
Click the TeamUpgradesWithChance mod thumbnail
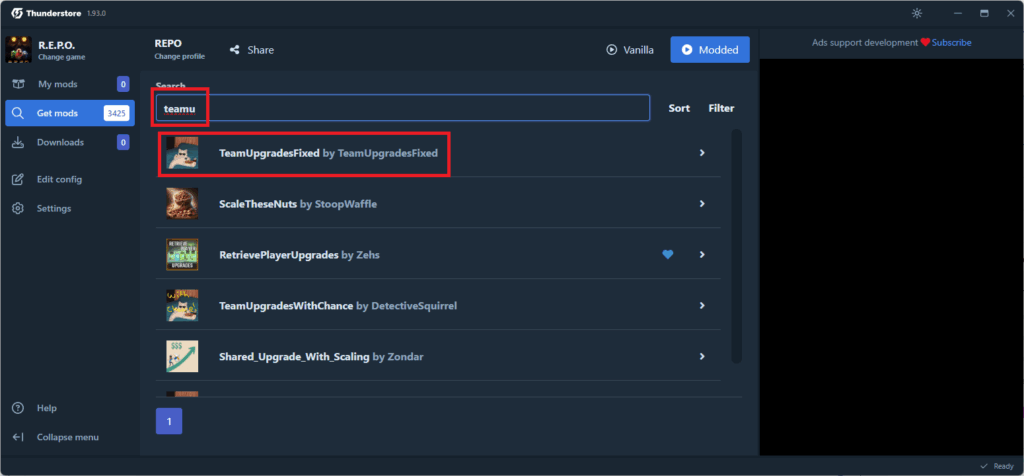pyautogui.click(x=182, y=306)
